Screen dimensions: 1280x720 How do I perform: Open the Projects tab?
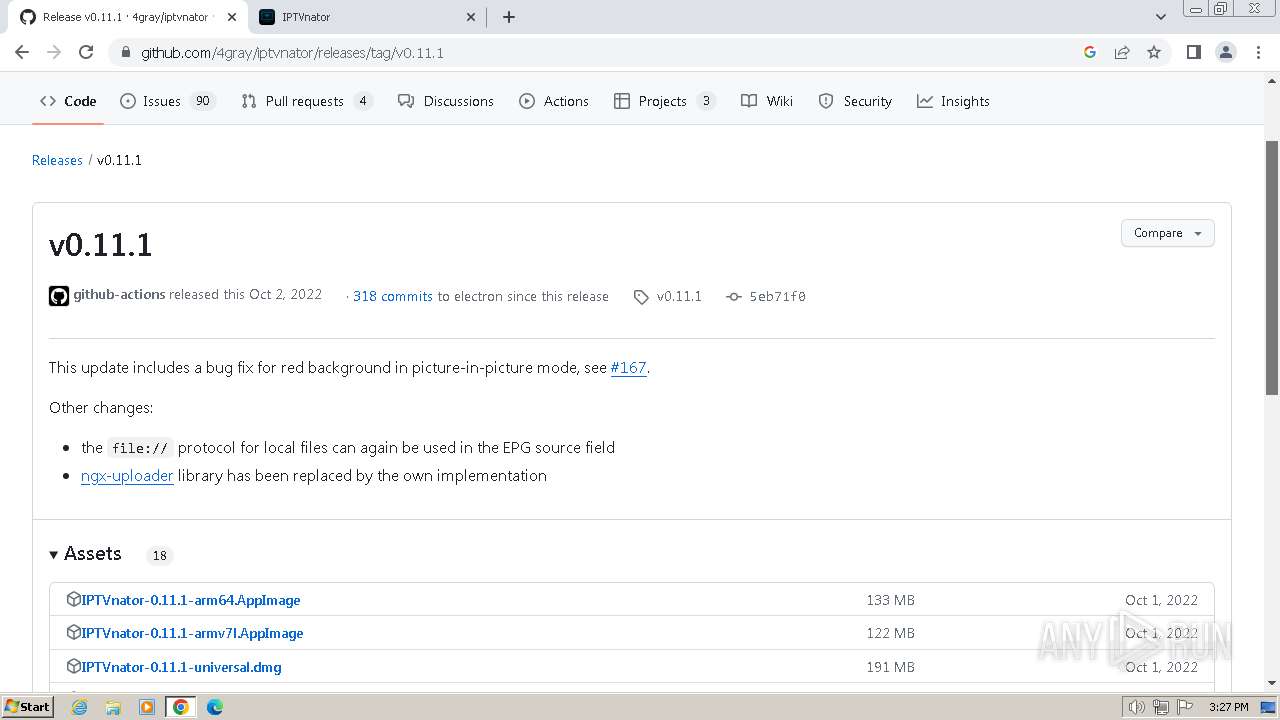point(664,101)
